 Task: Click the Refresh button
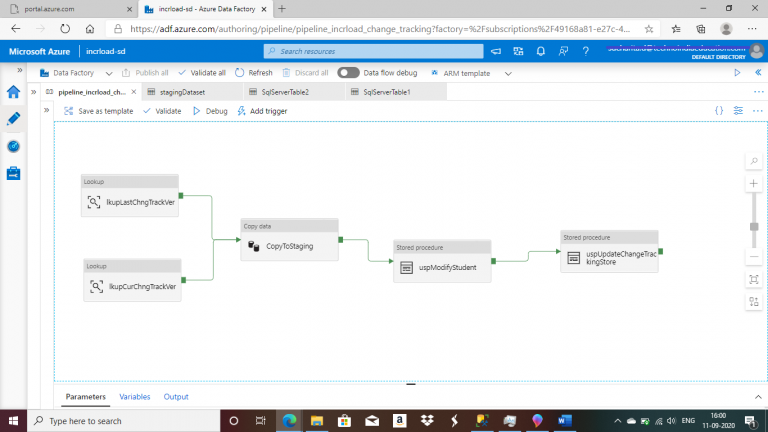pyautogui.click(x=254, y=73)
